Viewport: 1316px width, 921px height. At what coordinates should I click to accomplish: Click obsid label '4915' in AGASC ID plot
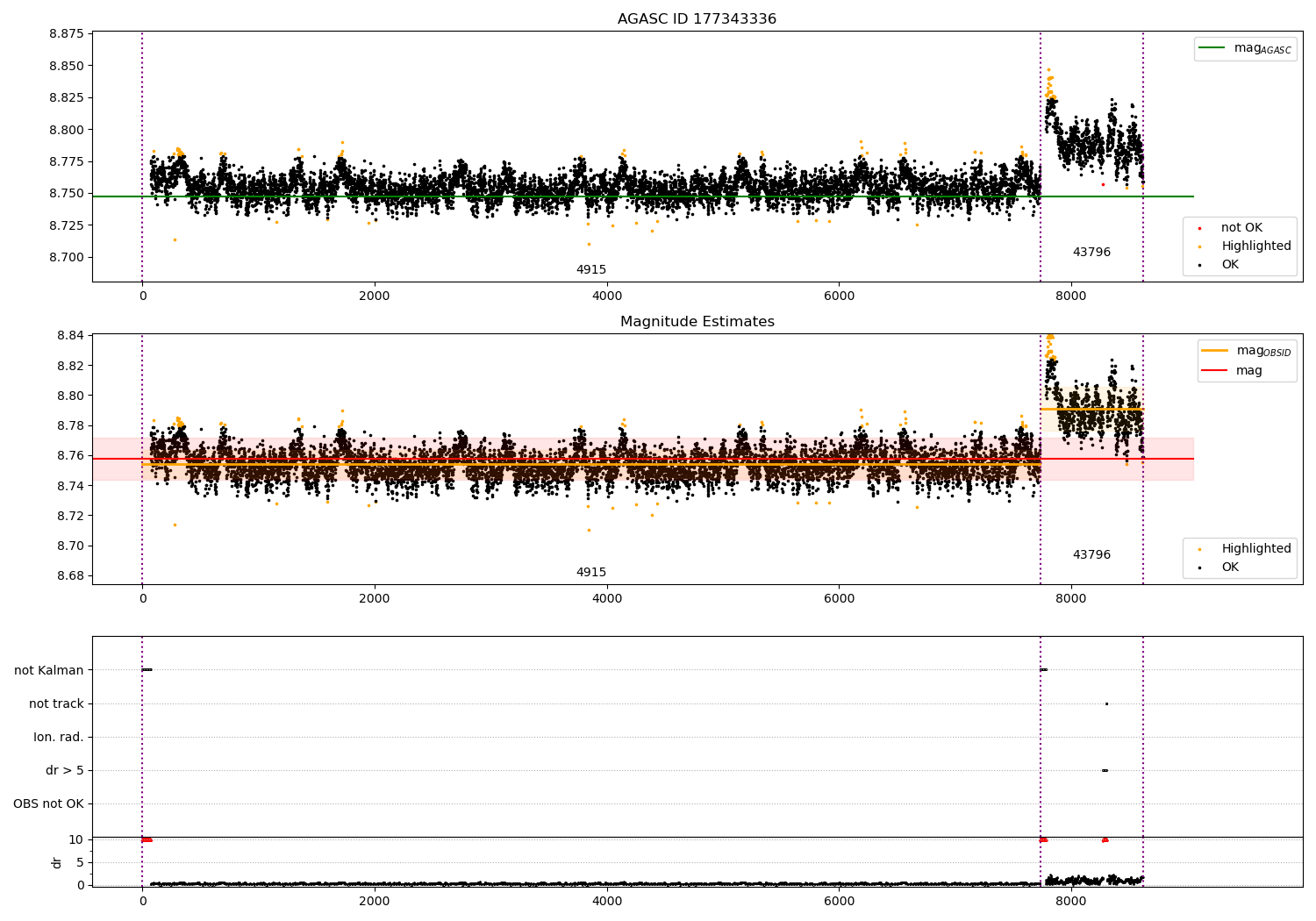point(591,270)
